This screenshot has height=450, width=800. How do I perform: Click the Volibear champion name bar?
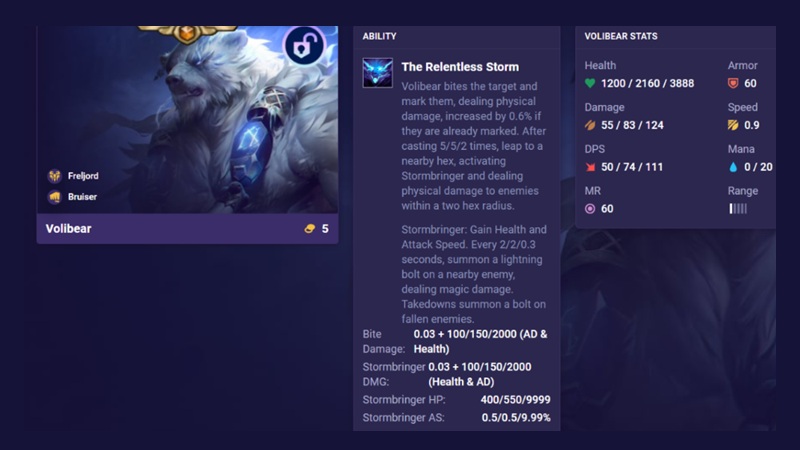tap(187, 229)
